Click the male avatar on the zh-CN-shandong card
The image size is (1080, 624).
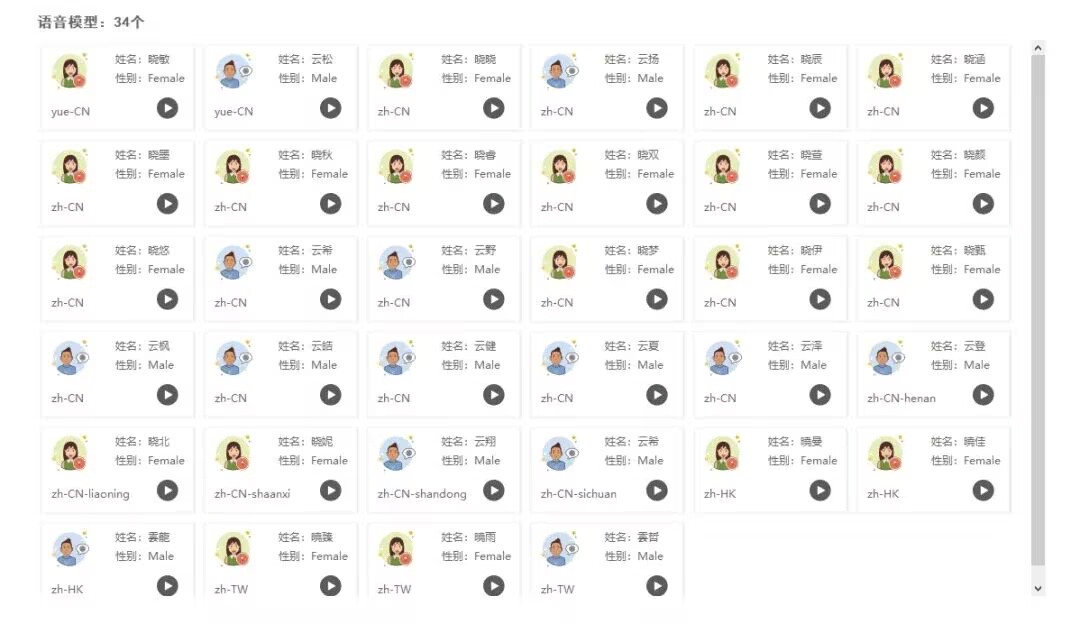[397, 453]
